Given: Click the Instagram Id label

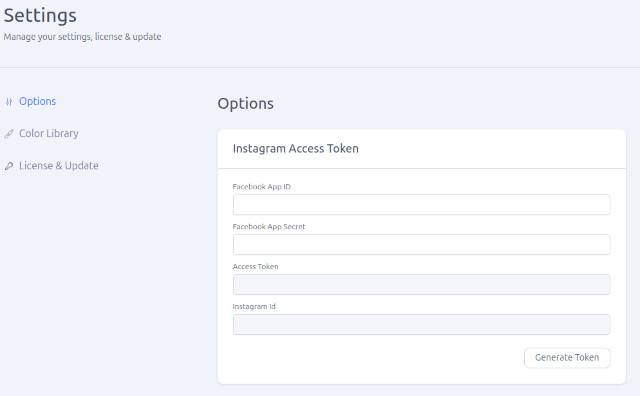Looking at the screenshot, I should coord(254,307).
